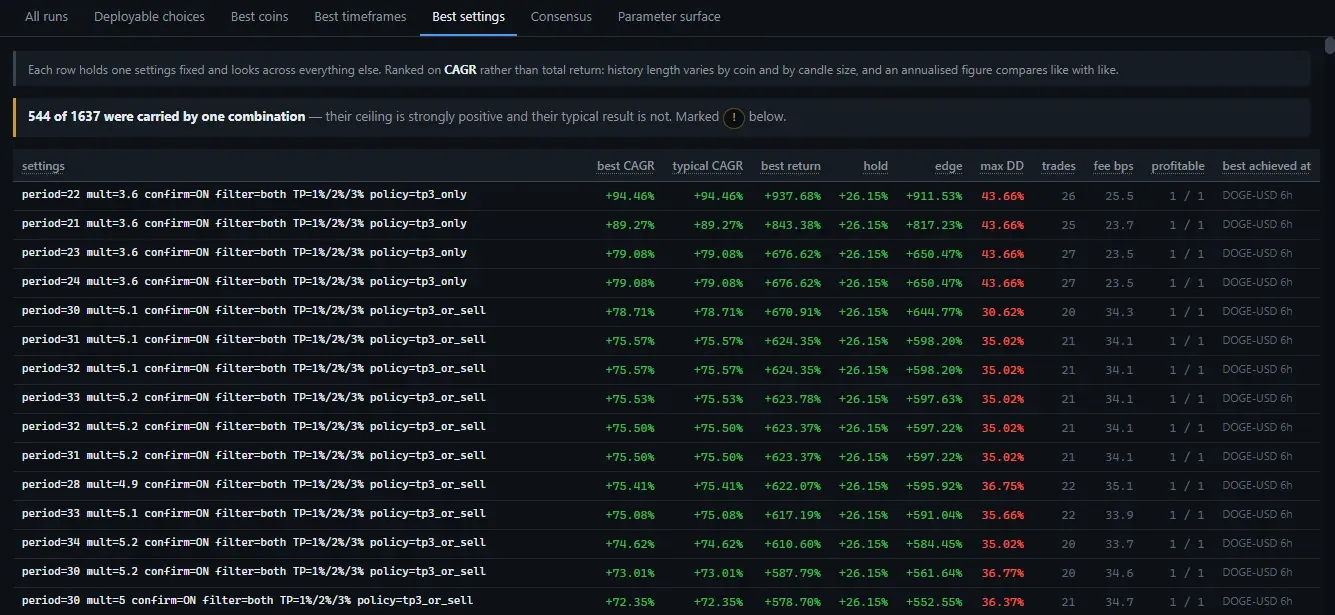
Task: Click the best return column header
Action: 791,166
